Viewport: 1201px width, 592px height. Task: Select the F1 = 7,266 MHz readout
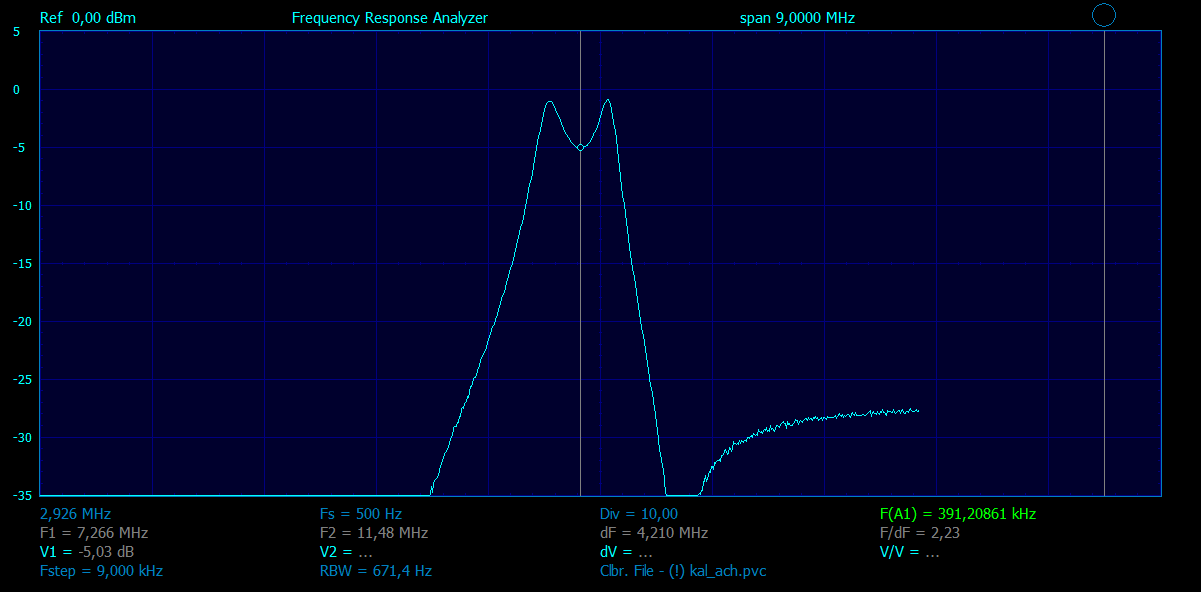(x=94, y=533)
